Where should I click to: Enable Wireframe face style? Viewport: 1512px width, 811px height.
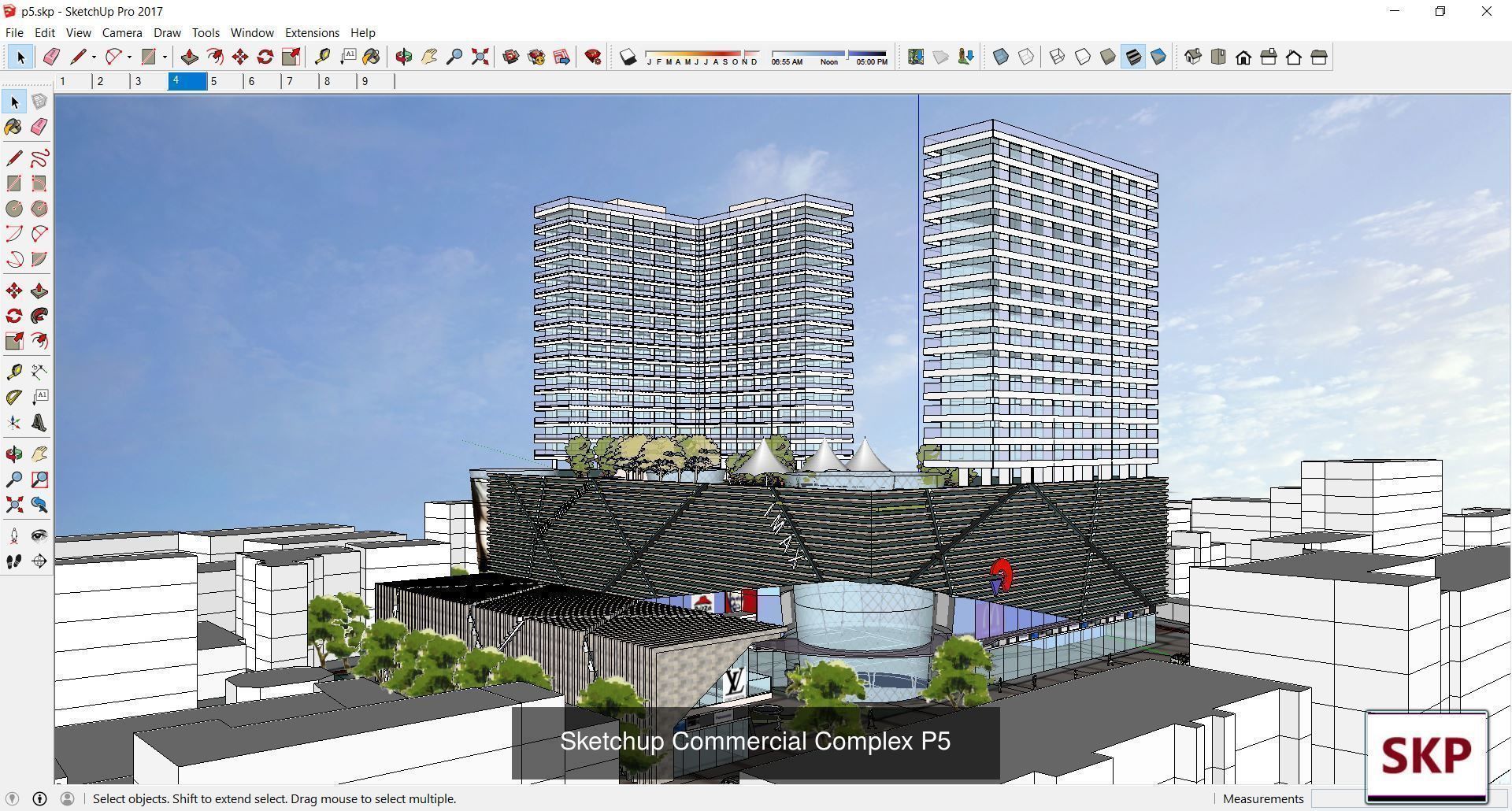tap(1058, 57)
